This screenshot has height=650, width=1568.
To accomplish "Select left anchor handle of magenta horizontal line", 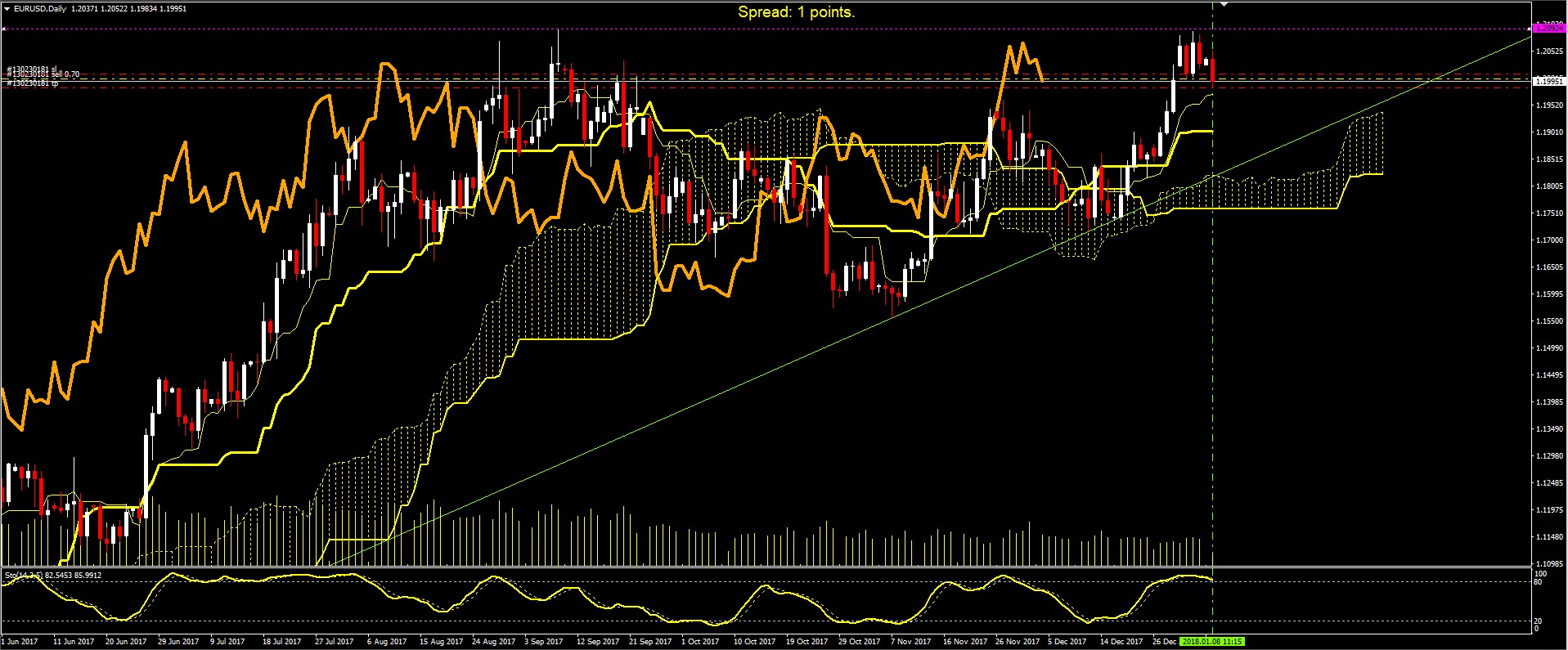I will coord(3,29).
